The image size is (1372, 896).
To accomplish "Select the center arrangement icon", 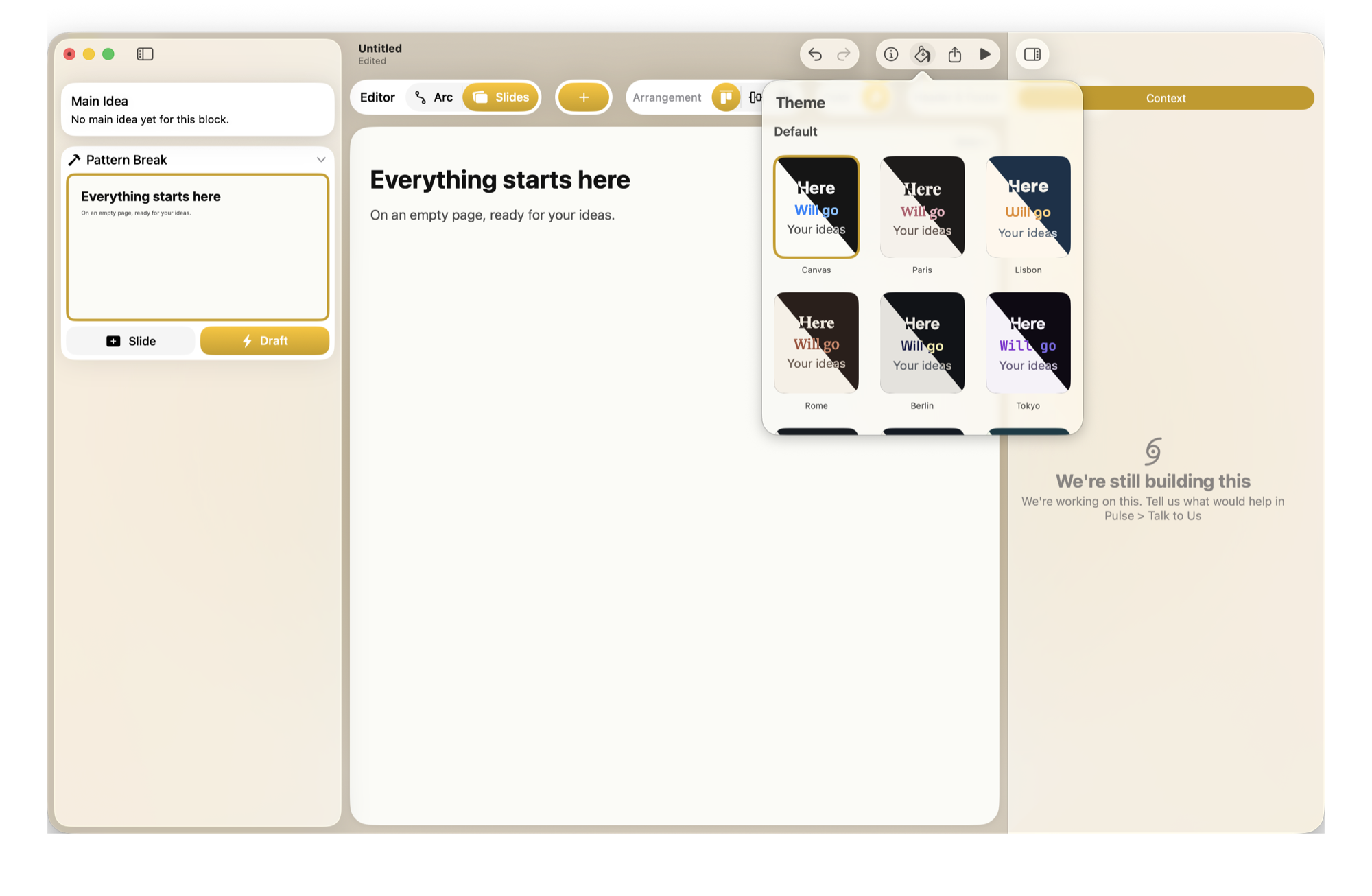I will 755,97.
